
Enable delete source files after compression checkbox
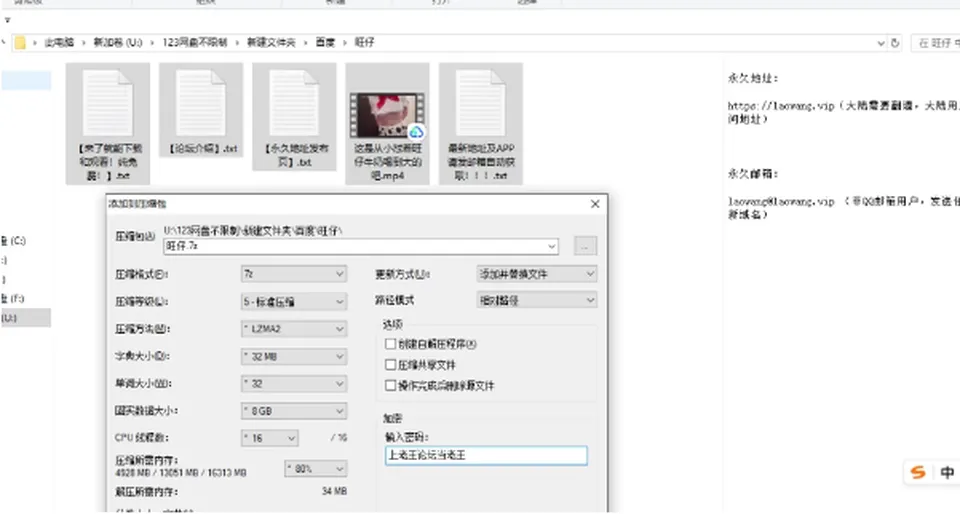(x=391, y=386)
